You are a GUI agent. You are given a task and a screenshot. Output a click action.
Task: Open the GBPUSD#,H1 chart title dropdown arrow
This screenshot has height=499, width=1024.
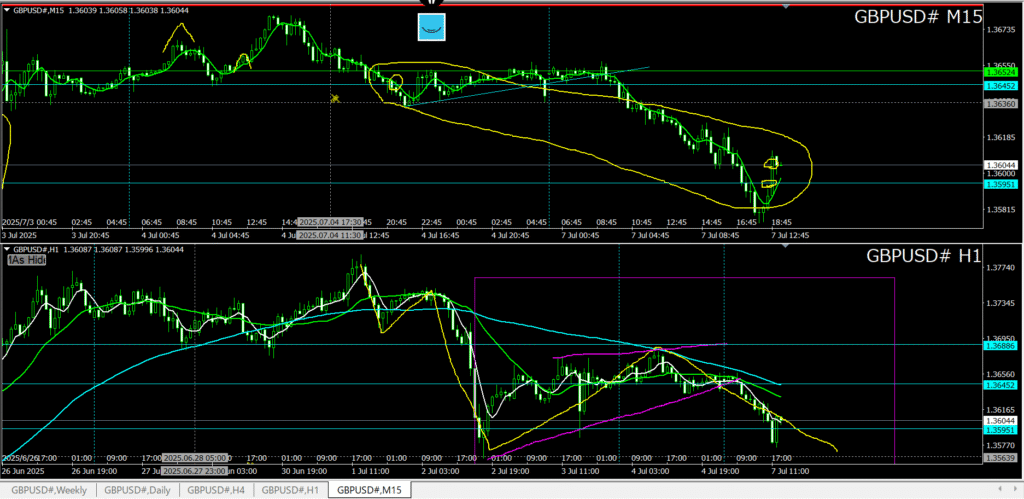9,249
